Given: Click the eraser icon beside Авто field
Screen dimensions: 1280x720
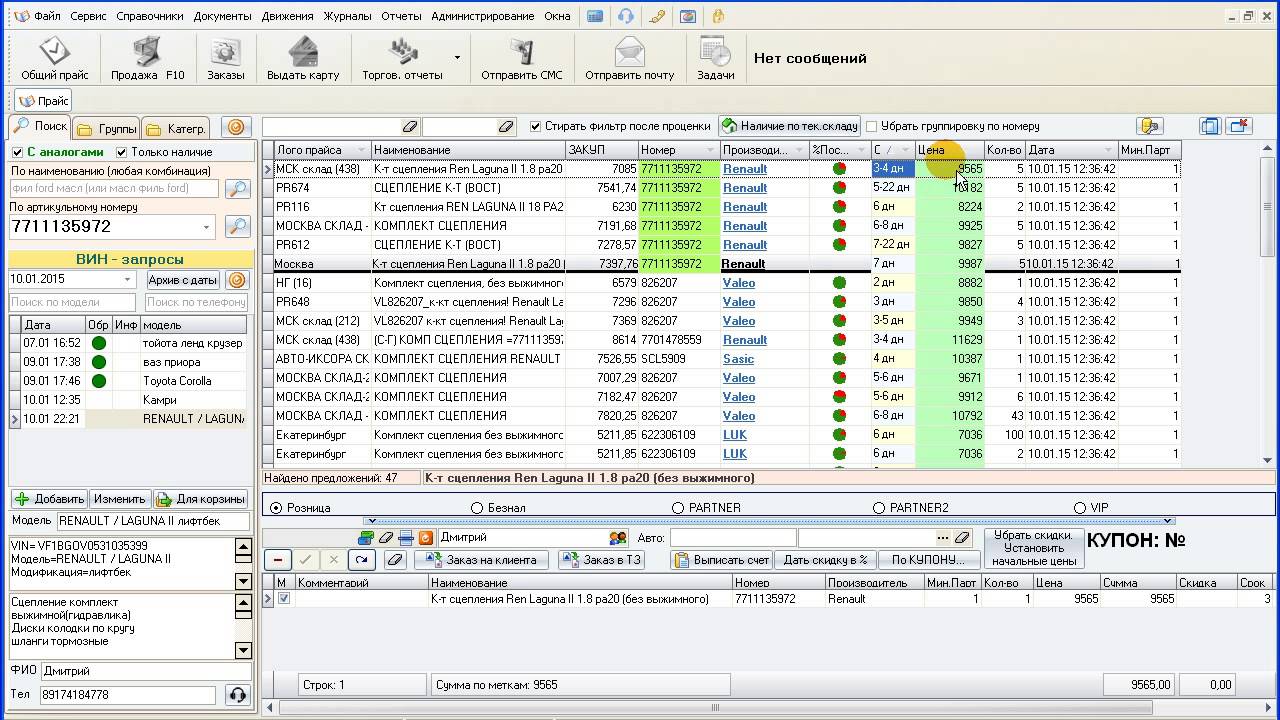Looking at the screenshot, I should pos(961,538).
